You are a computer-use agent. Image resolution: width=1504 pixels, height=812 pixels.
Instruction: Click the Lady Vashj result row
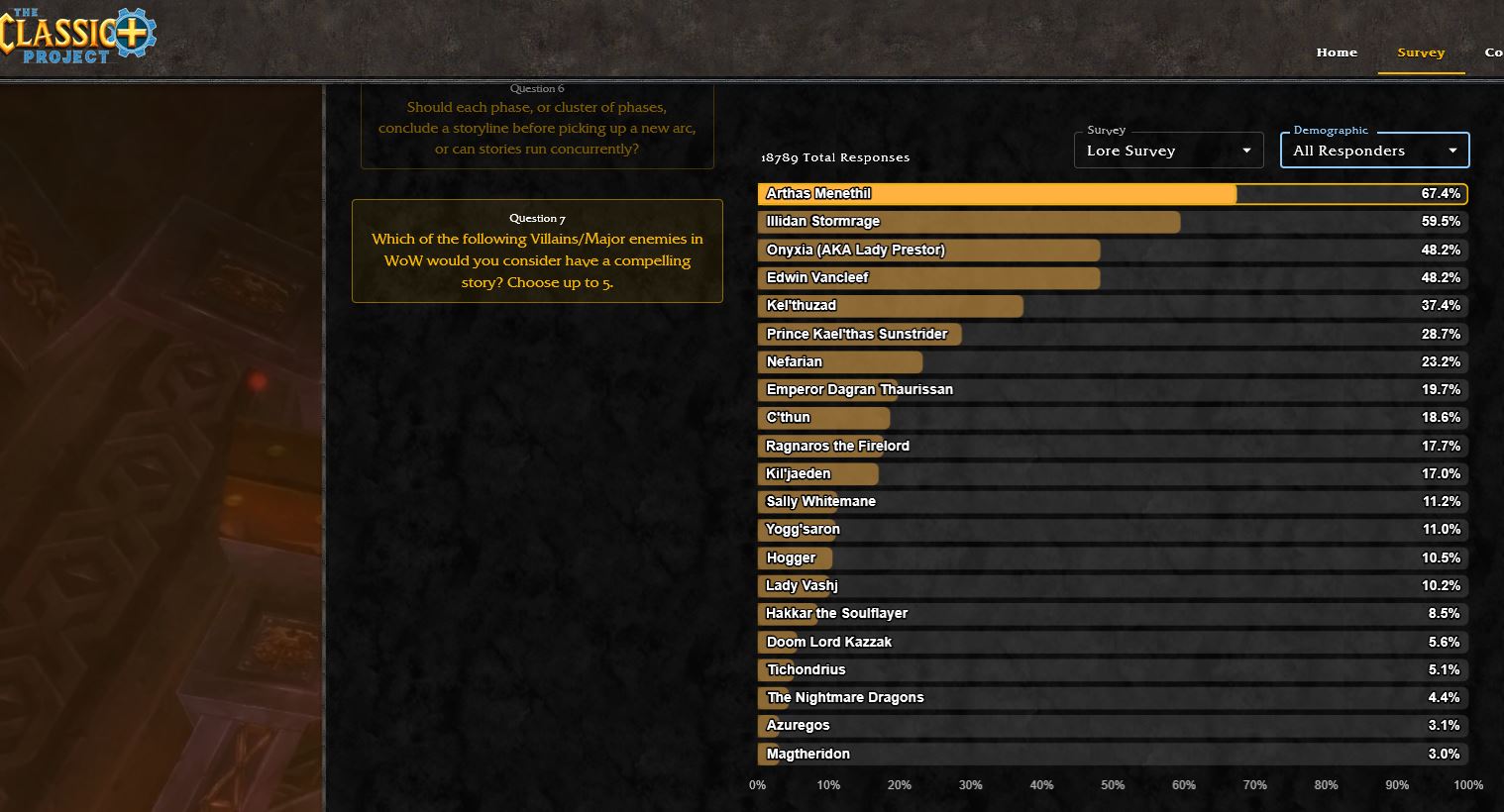1113,585
